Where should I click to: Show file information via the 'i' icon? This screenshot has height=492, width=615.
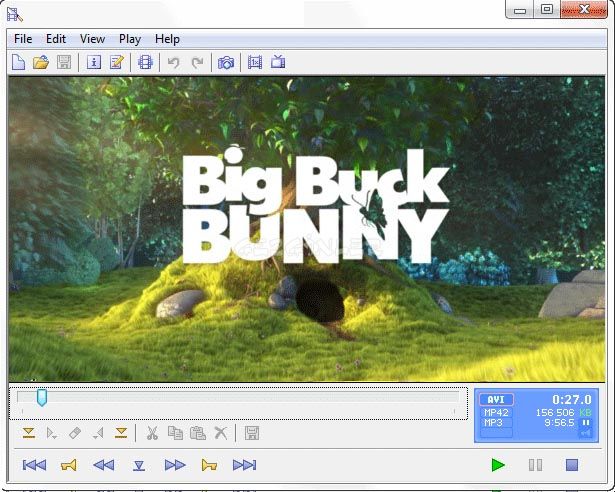94,62
